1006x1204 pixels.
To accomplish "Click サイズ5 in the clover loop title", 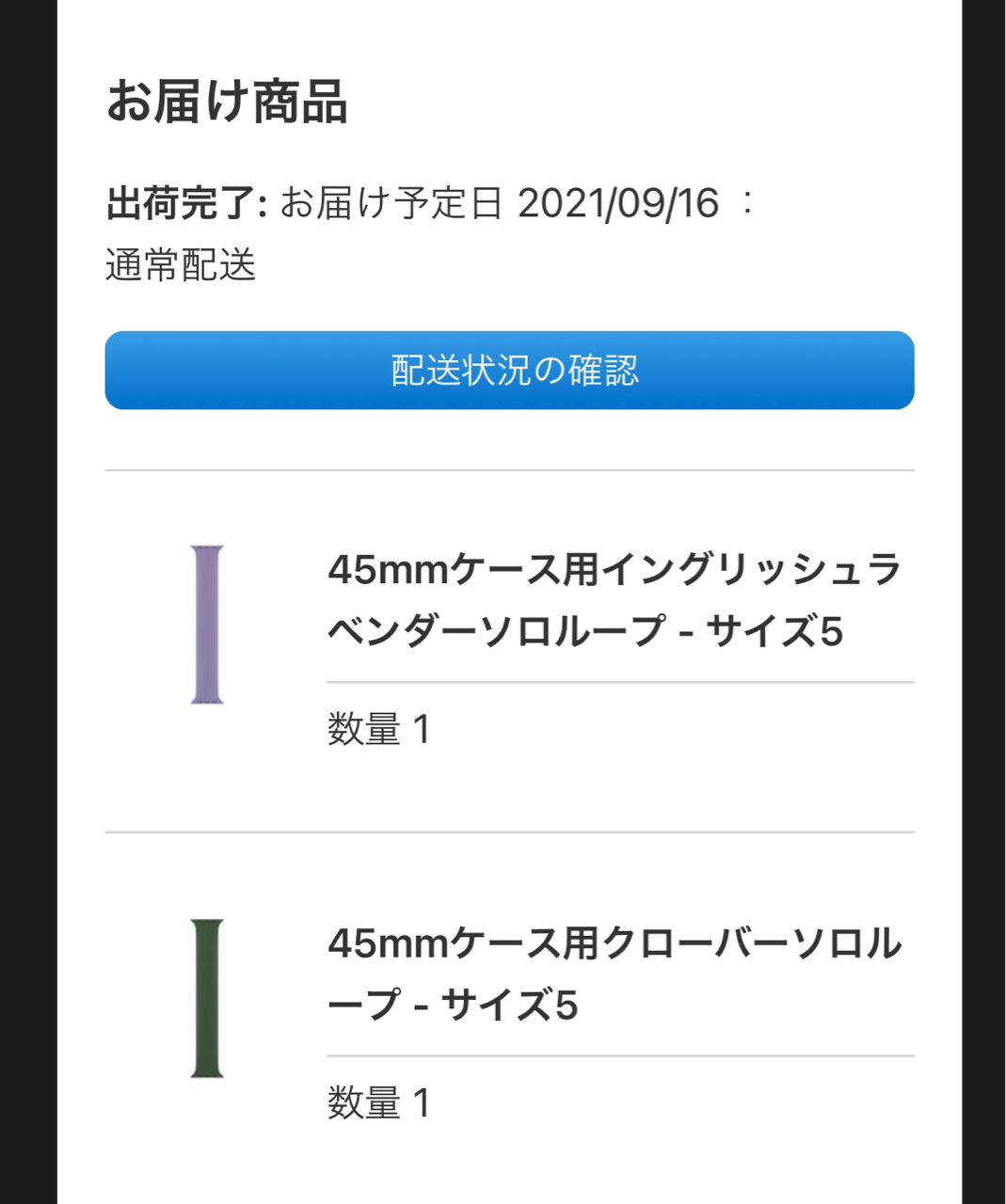I will click(509, 1005).
